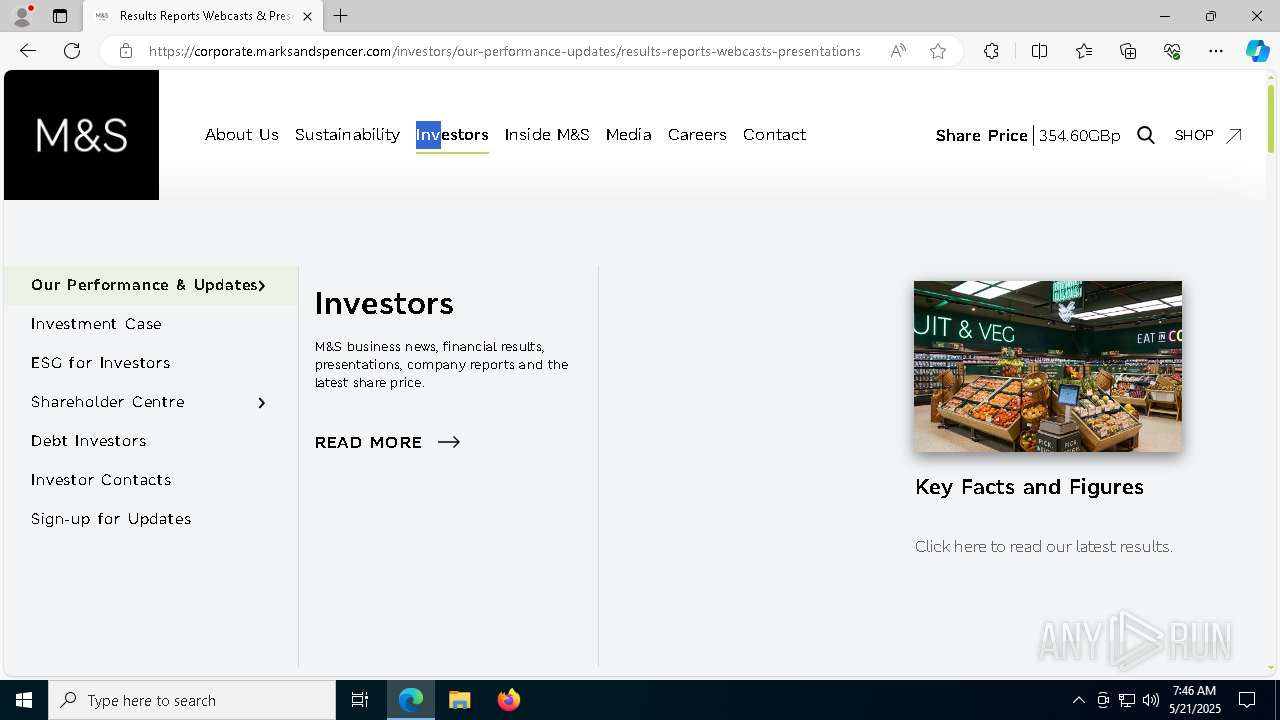This screenshot has width=1280, height=720.
Task: Open Collections icon
Action: [x=1128, y=51]
